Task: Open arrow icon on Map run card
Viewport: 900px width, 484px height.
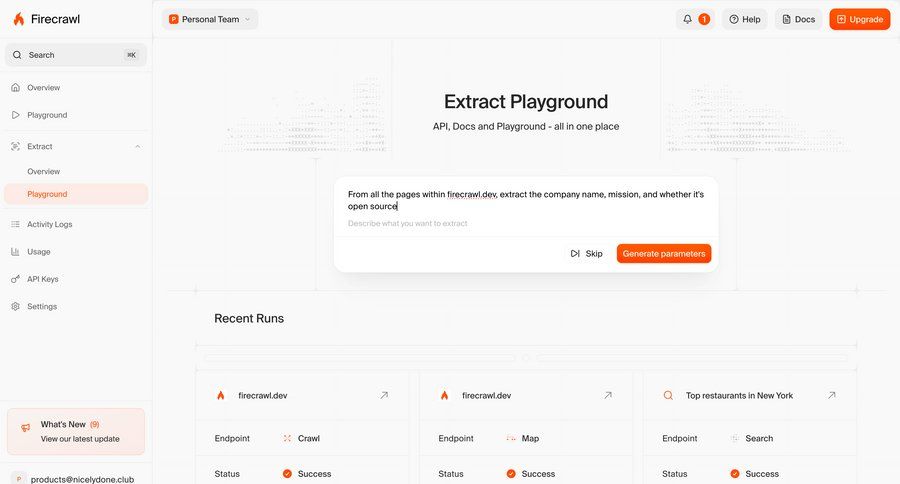Action: coord(608,395)
